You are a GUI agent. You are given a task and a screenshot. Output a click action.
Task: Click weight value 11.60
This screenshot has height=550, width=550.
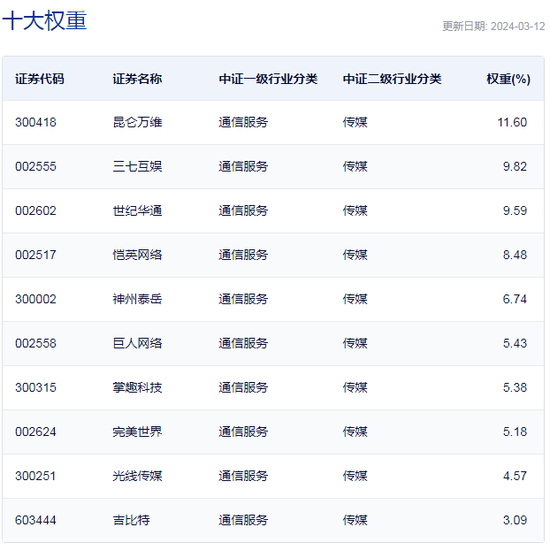pos(512,122)
